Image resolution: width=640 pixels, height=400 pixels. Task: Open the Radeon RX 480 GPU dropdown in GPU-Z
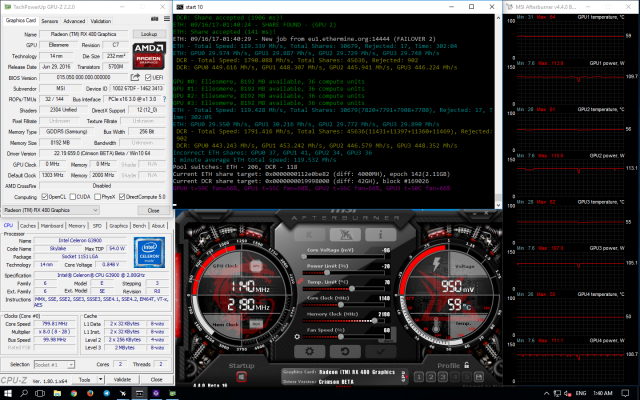point(51,210)
